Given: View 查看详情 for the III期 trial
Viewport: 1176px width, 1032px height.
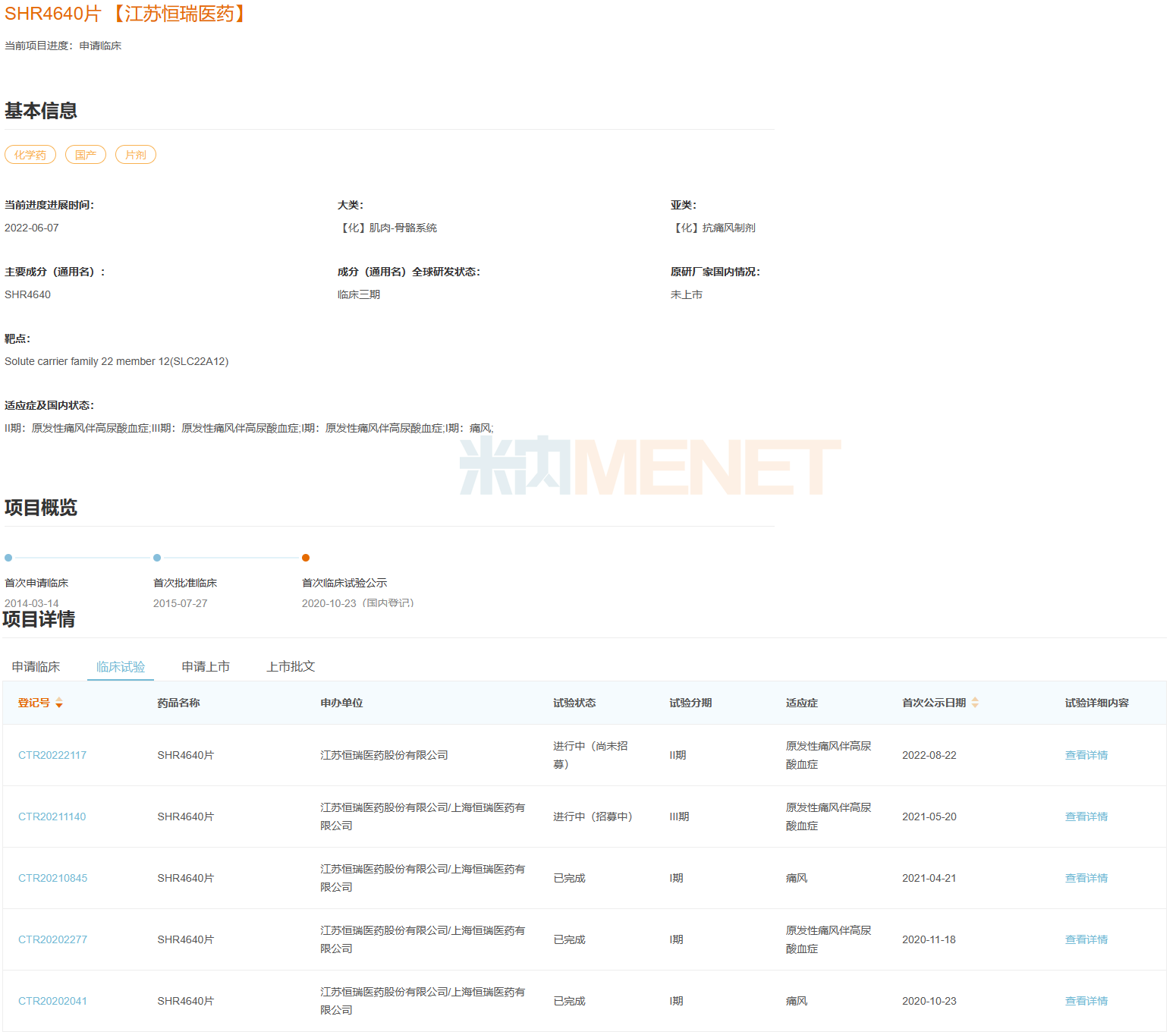Looking at the screenshot, I should tap(1086, 816).
